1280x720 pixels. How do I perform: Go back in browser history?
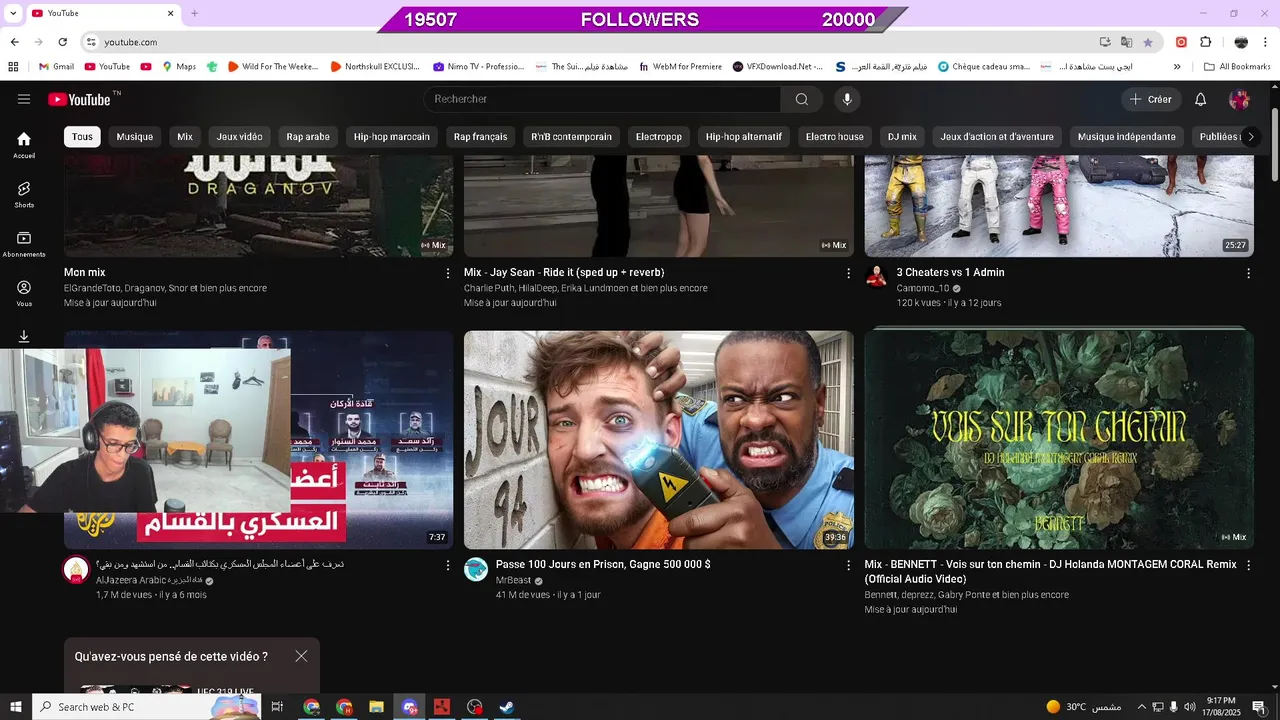click(14, 42)
